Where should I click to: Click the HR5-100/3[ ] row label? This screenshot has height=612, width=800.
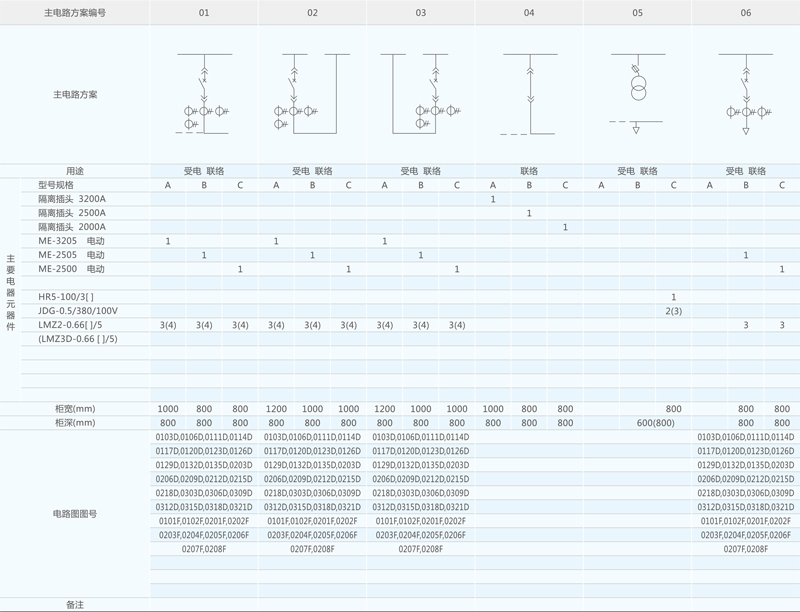66,297
